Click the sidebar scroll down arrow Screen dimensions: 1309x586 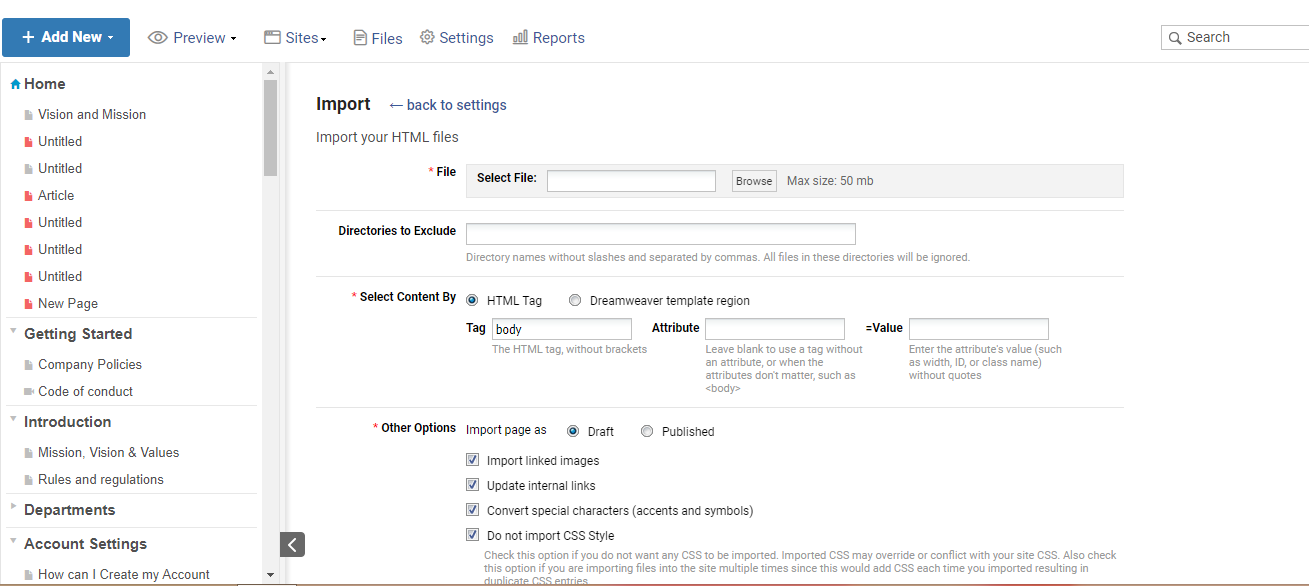[x=270, y=575]
